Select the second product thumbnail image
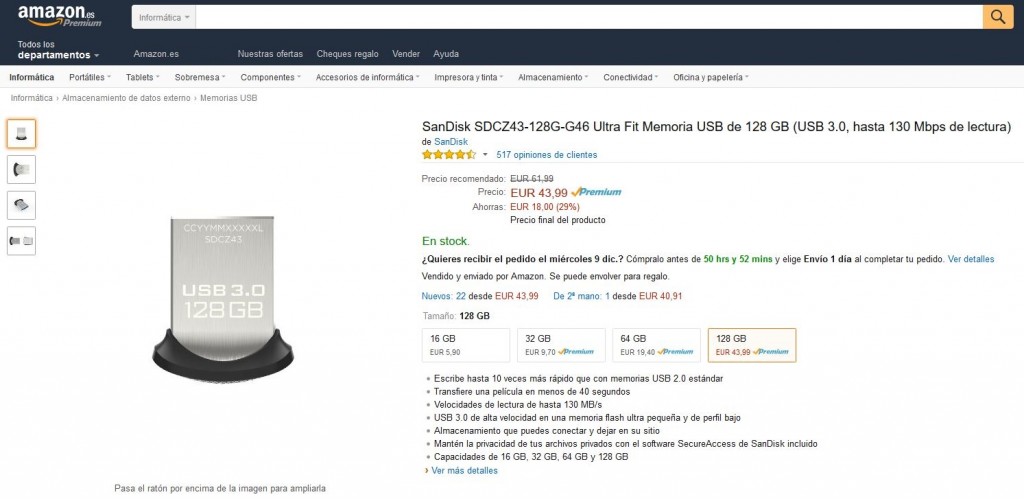The height and width of the screenshot is (499, 1024). pos(21,169)
